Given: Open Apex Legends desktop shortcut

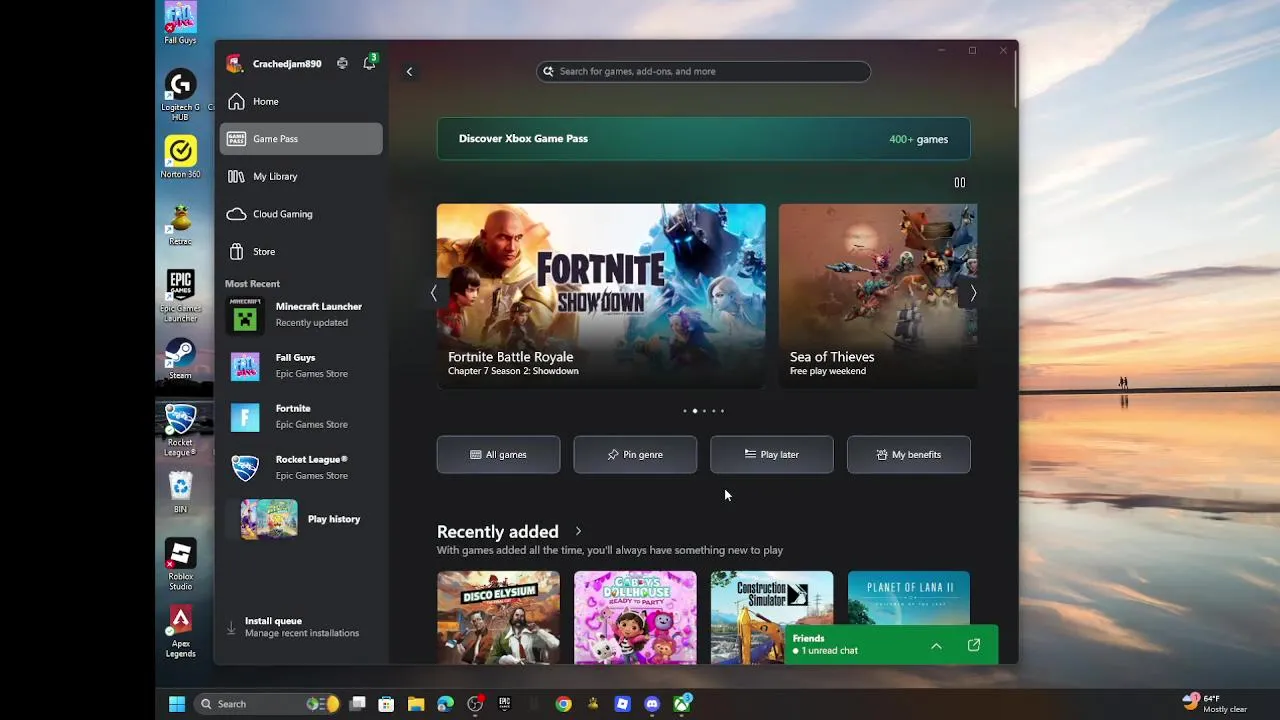Looking at the screenshot, I should point(180,631).
